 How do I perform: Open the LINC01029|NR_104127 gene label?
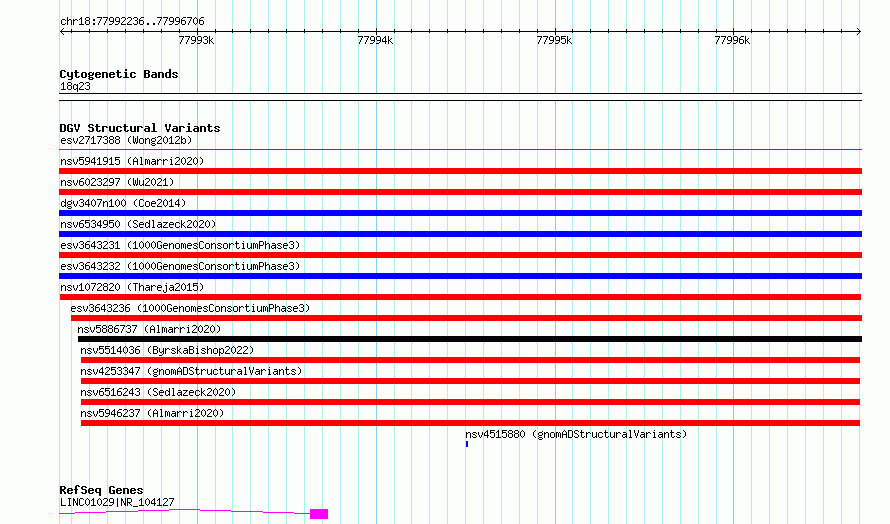(117, 502)
